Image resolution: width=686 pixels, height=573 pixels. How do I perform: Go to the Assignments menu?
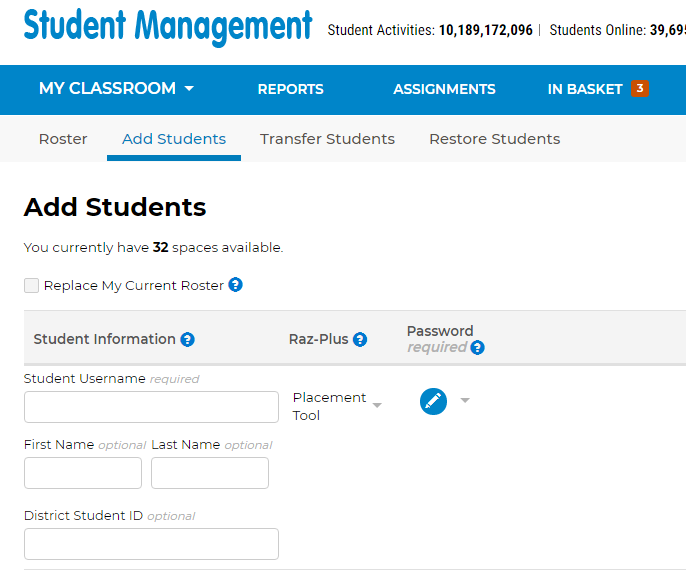(x=444, y=89)
